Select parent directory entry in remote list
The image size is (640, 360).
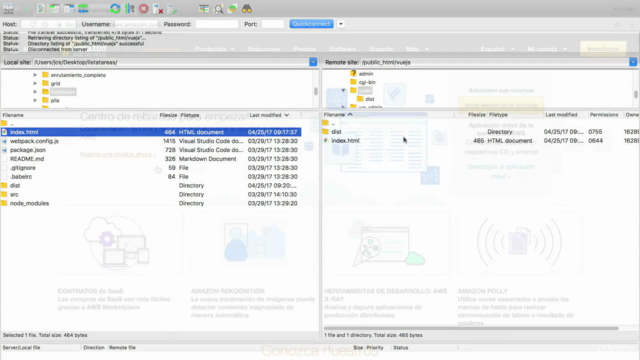[x=480, y=123]
